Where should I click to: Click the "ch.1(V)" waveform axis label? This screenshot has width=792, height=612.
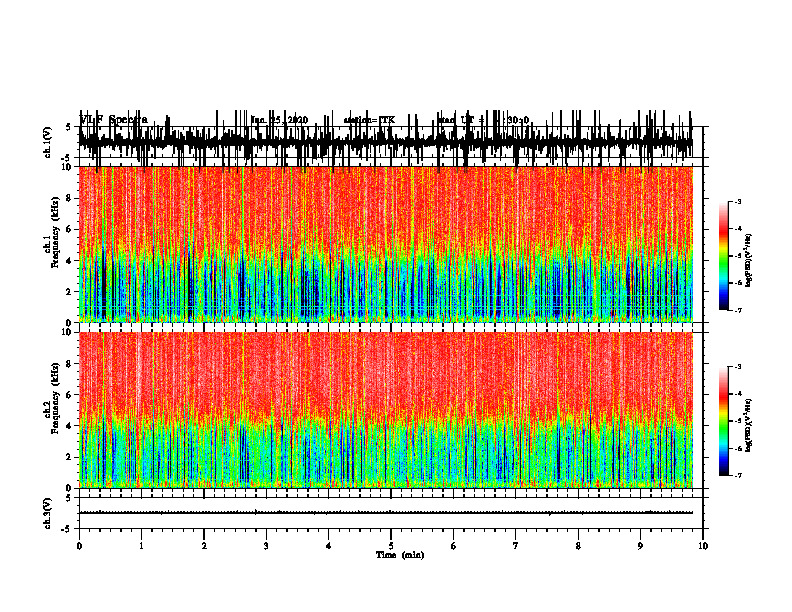47,142
